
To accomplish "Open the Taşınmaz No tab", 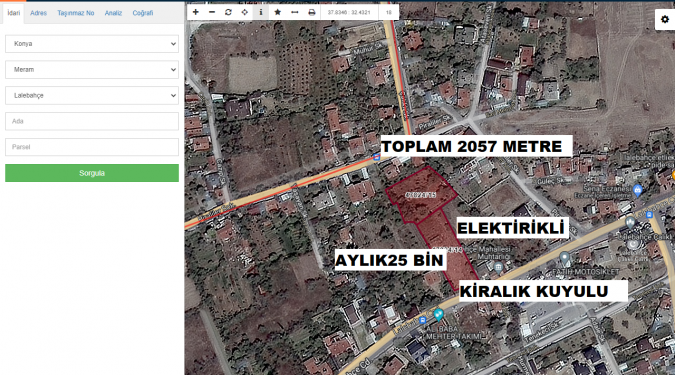I will pyautogui.click(x=76, y=13).
